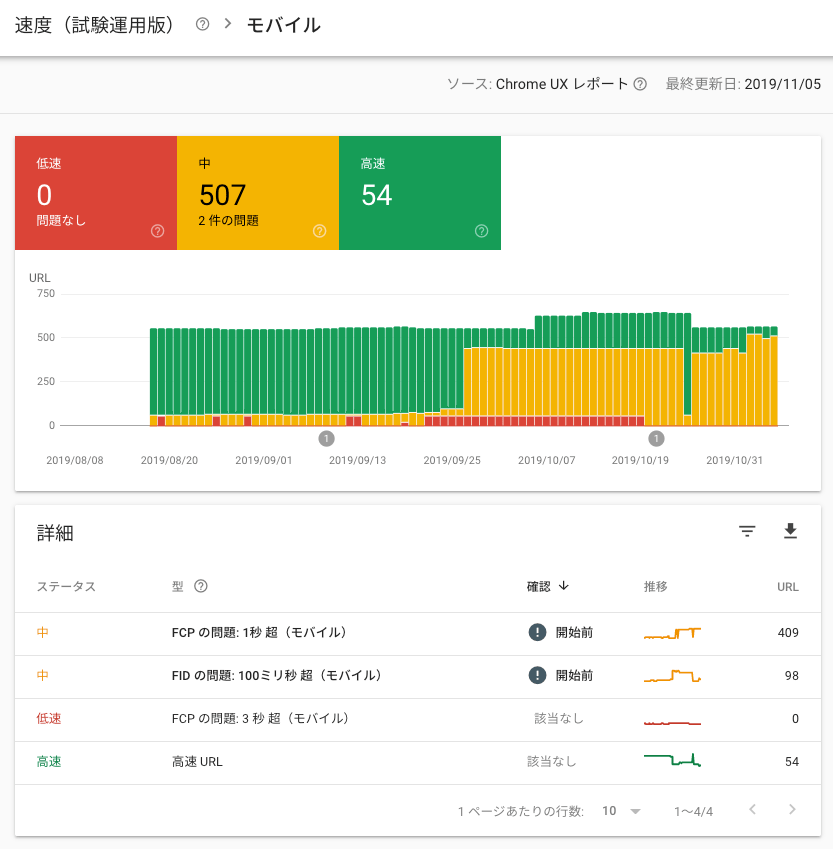
Task: Toggle the red 低速 status card
Action: [96, 193]
